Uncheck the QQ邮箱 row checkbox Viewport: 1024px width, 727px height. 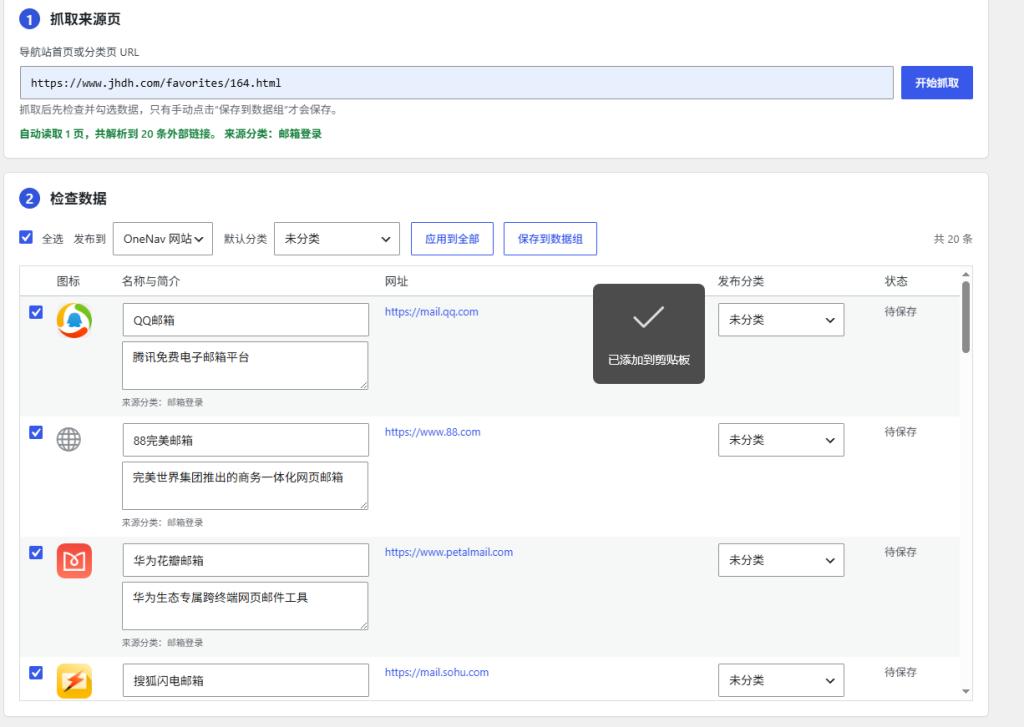[x=36, y=312]
